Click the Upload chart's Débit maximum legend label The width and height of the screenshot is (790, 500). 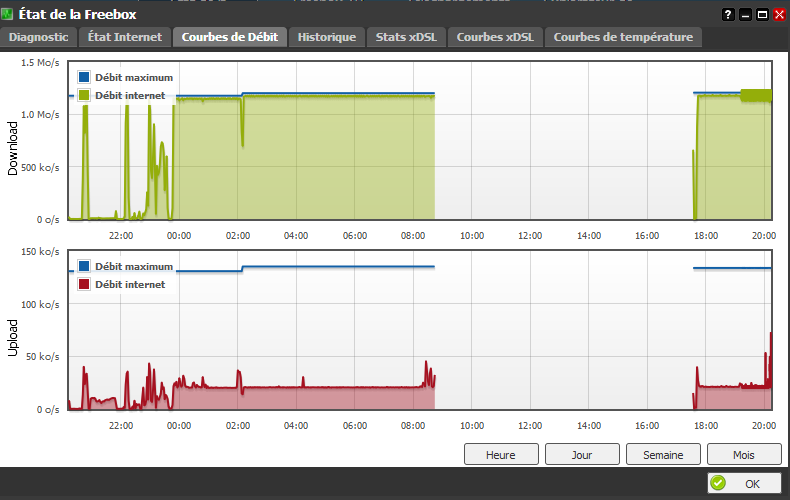(134, 267)
